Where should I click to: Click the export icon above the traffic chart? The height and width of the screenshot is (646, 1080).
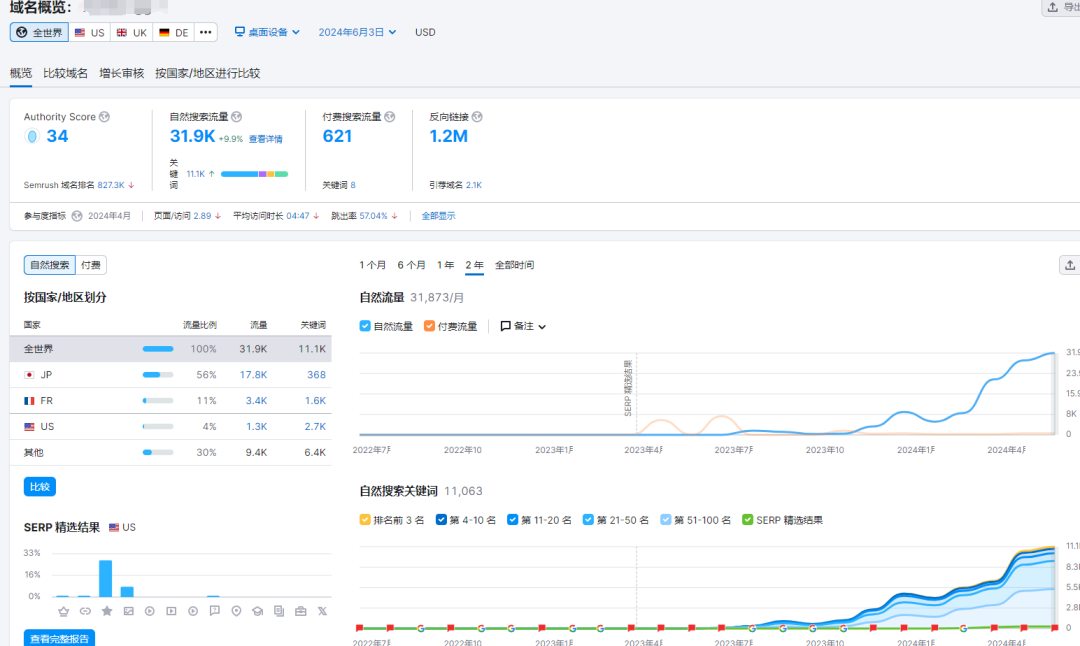pyautogui.click(x=1069, y=265)
